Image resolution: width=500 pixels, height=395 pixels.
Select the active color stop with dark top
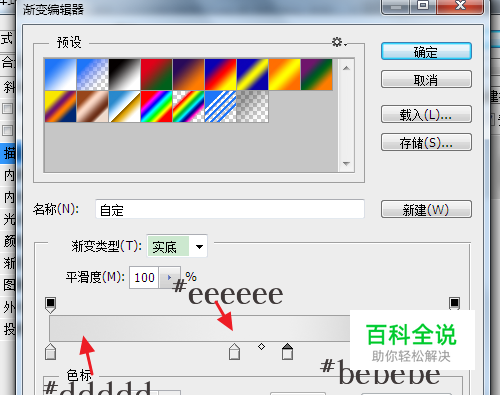[287, 352]
